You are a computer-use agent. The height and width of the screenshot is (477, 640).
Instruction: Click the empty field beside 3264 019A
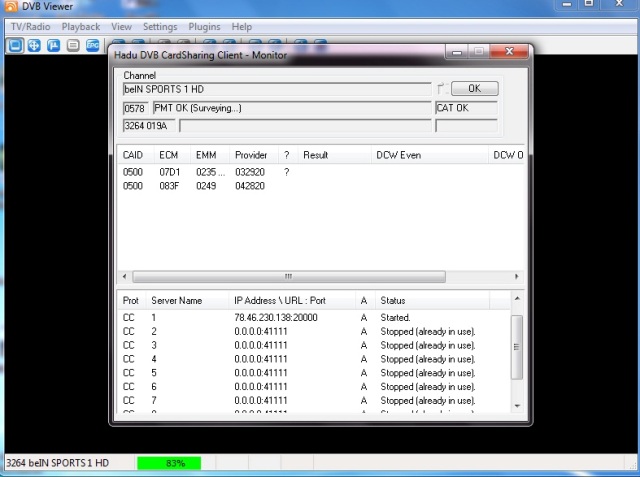coord(305,126)
